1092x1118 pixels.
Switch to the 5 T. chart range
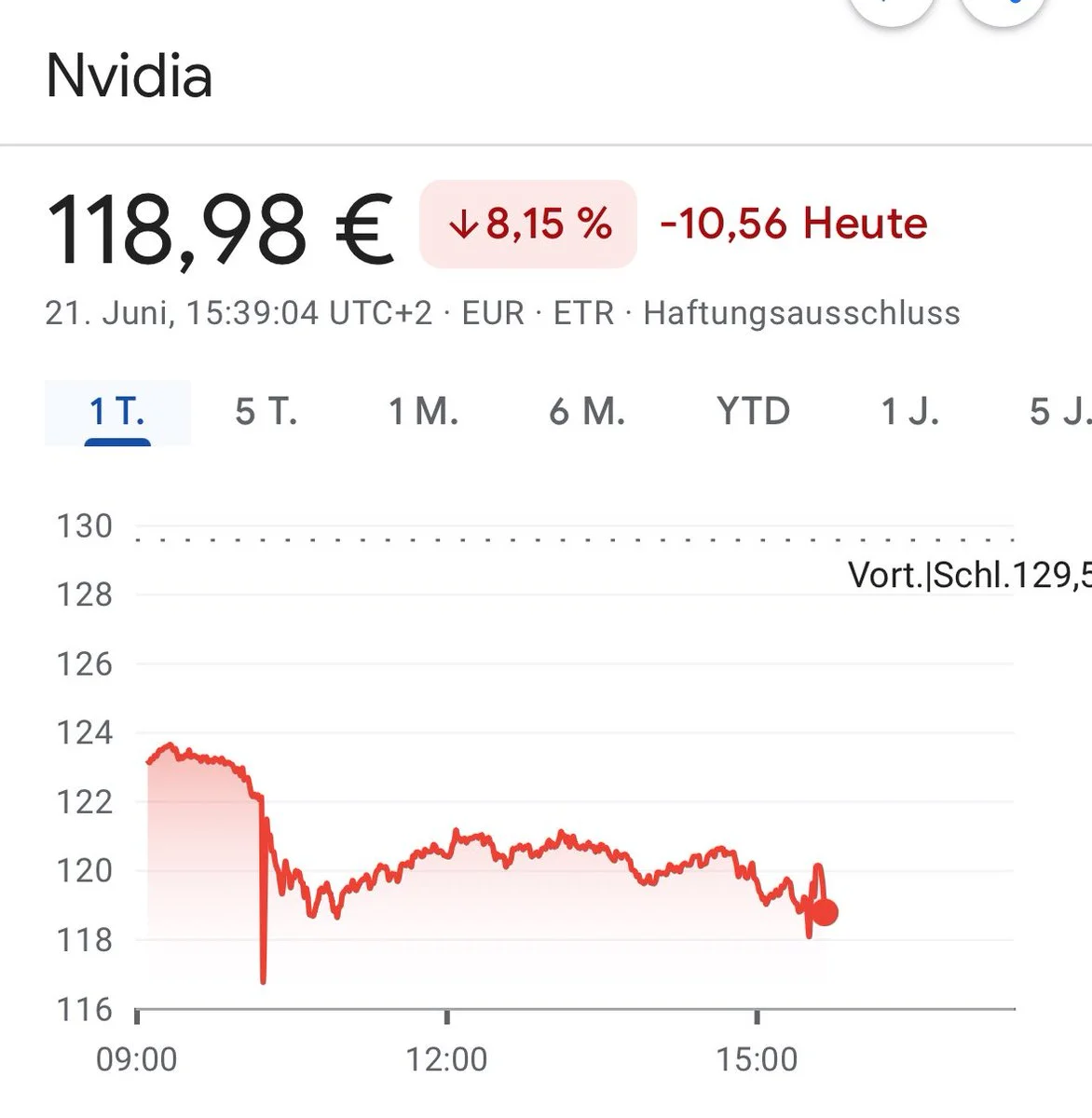(x=266, y=412)
